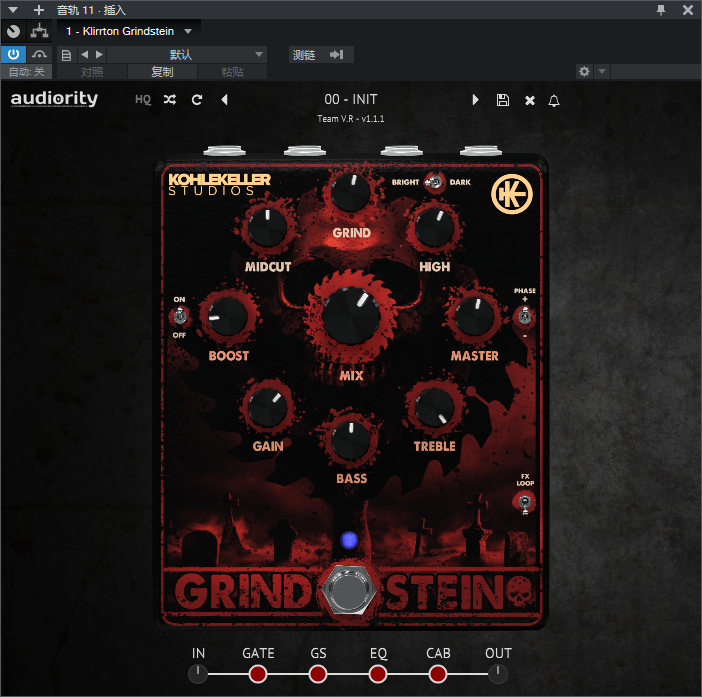The height and width of the screenshot is (697, 702).
Task: Adjust the HIGH knob
Action: pyautogui.click(x=434, y=228)
